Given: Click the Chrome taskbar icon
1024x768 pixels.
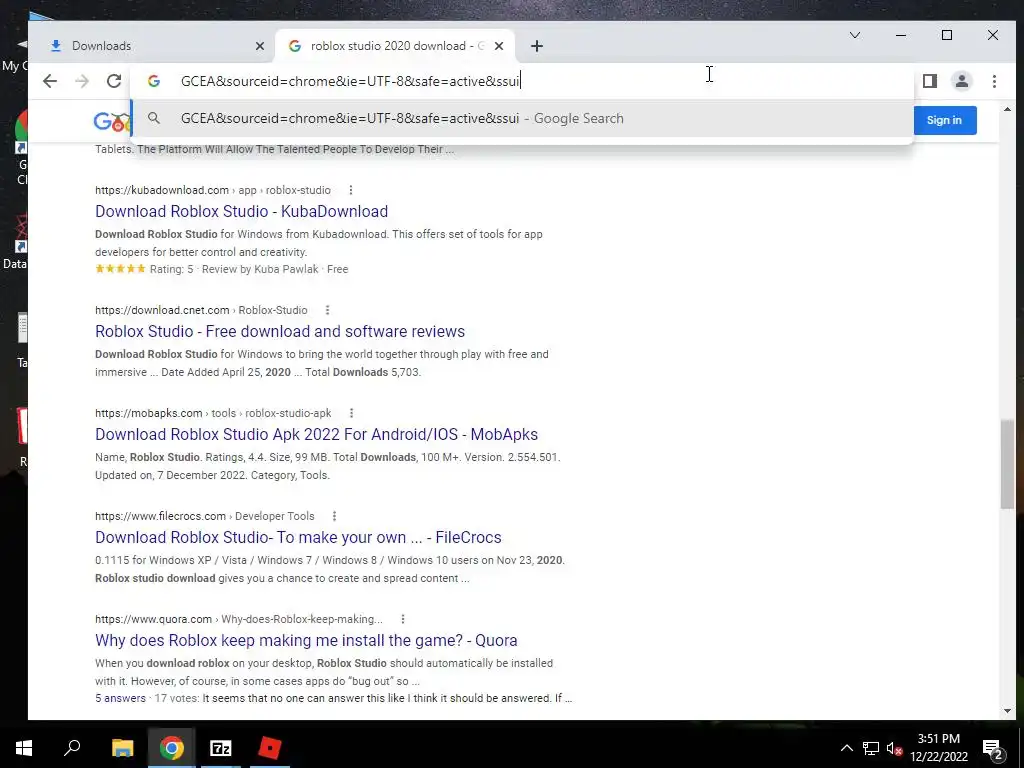Looking at the screenshot, I should (x=172, y=748).
